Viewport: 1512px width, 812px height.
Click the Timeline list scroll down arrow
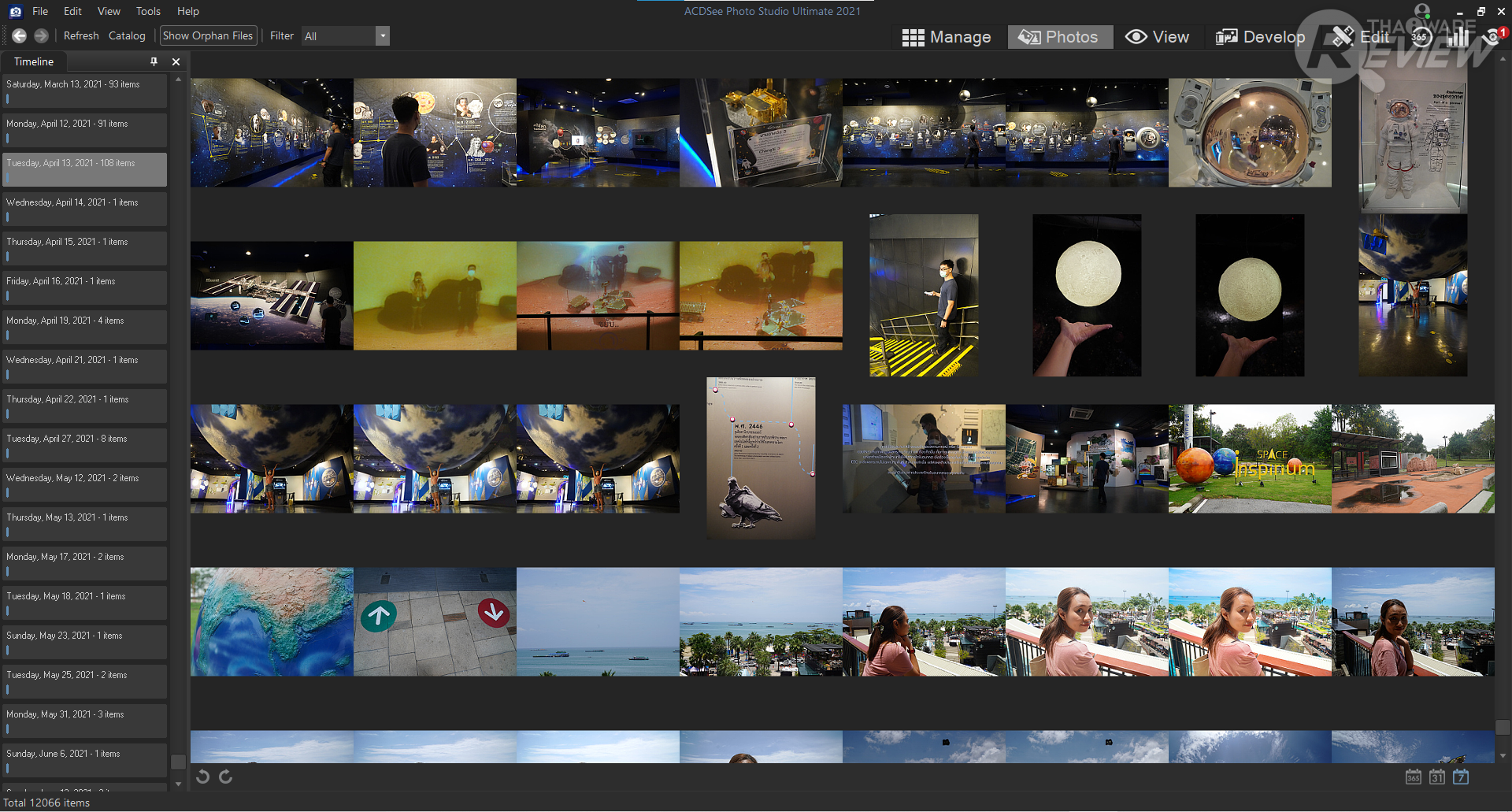178,784
